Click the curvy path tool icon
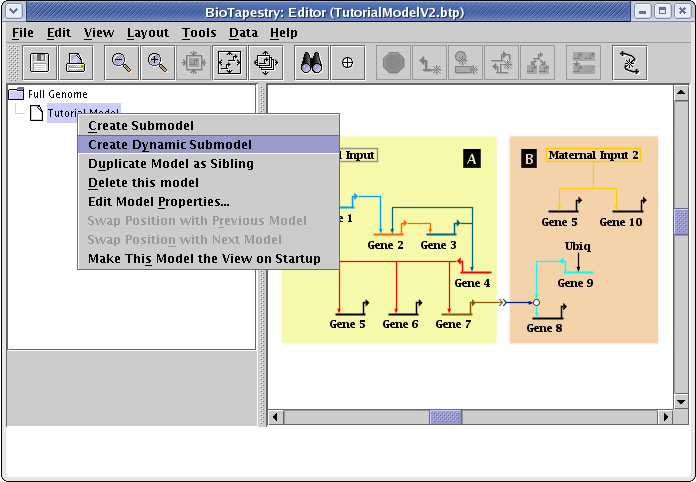 tap(629, 63)
